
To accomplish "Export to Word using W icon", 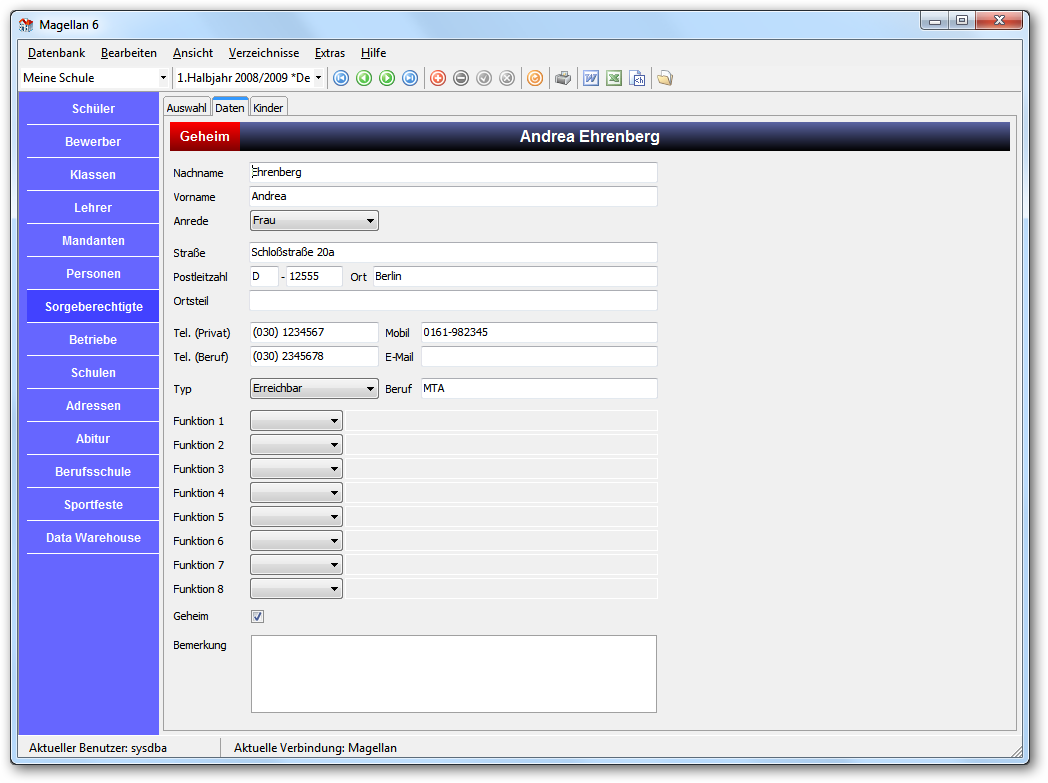I will tap(591, 78).
